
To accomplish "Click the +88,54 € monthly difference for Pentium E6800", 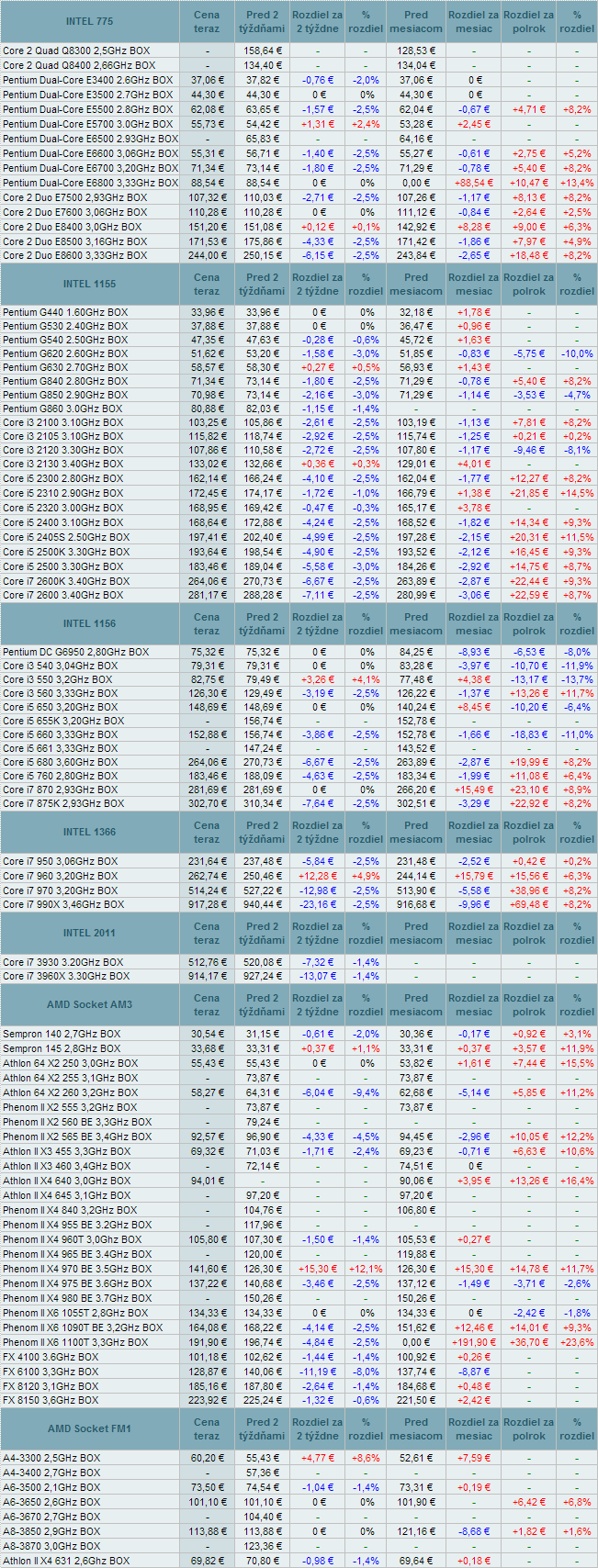I will (x=473, y=183).
